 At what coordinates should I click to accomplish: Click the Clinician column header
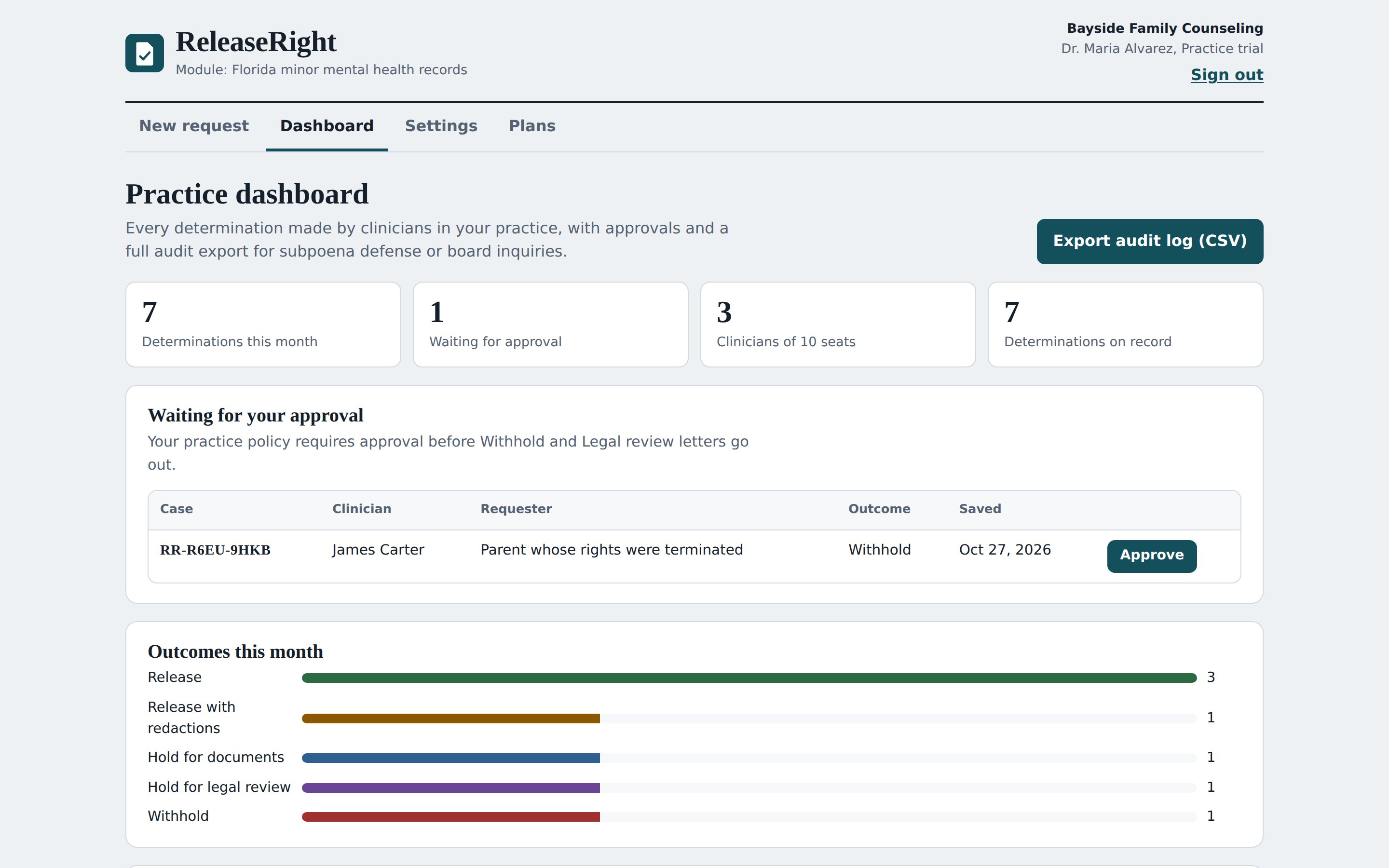point(362,509)
